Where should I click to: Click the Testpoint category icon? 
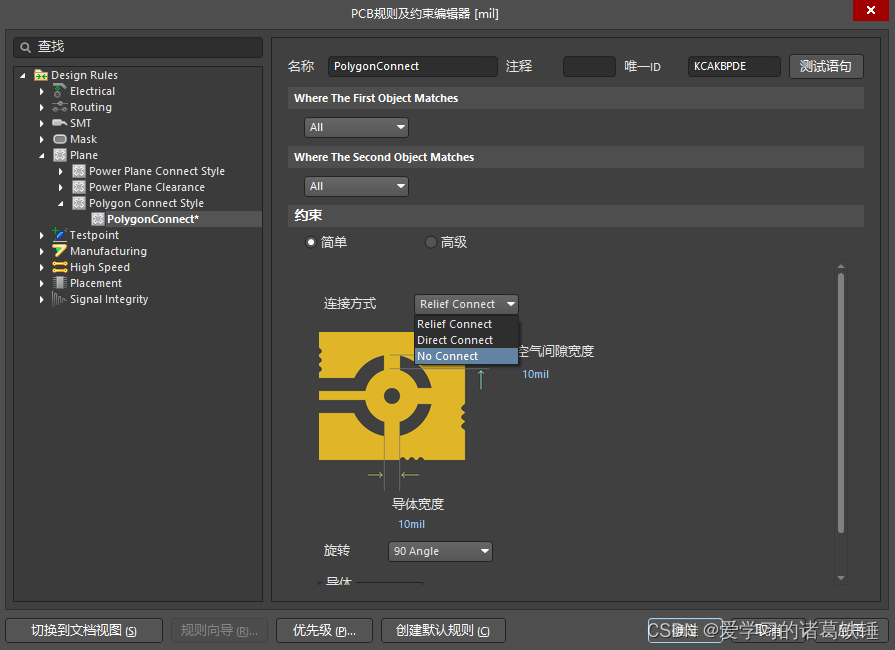point(60,235)
